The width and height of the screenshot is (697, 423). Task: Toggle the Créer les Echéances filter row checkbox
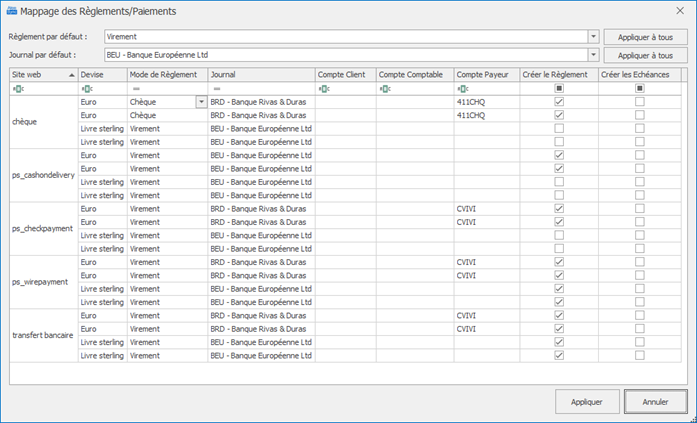[x=640, y=88]
